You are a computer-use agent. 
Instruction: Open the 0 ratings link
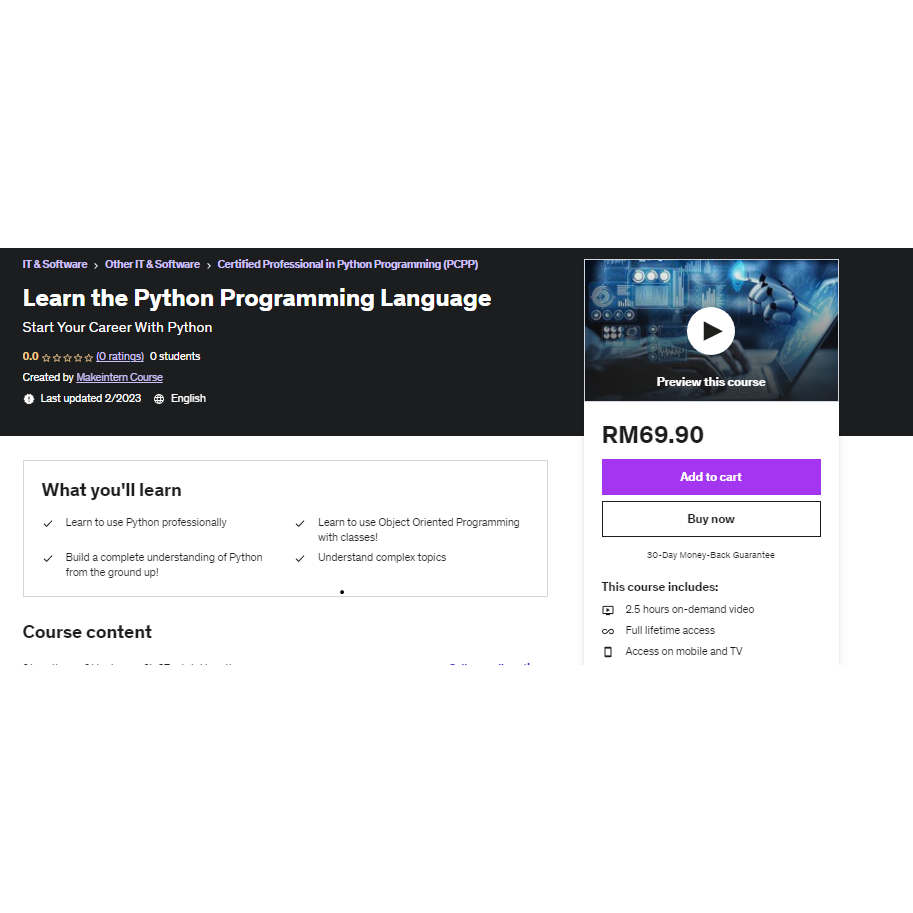coord(119,356)
